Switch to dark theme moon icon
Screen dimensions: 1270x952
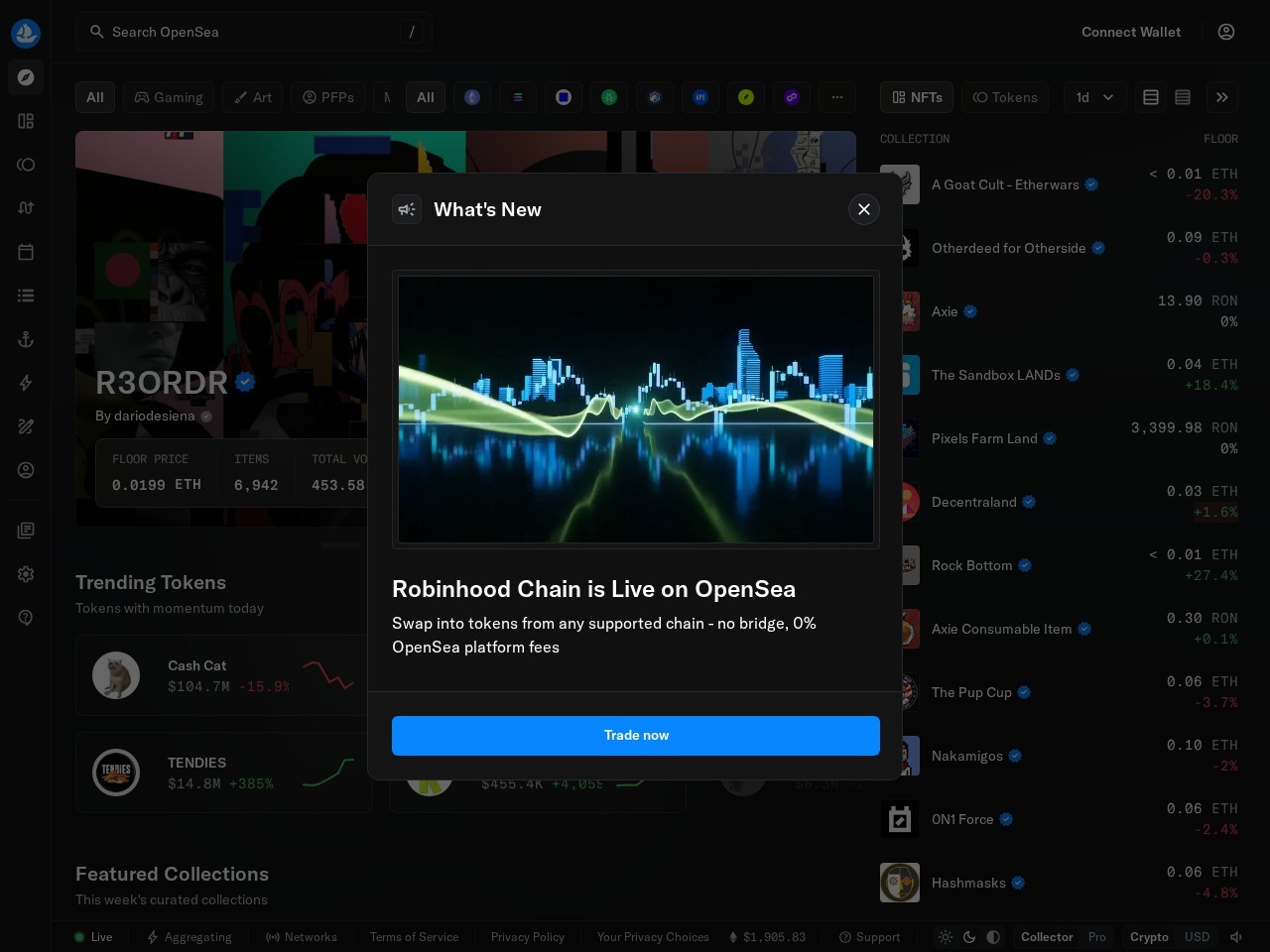969,937
